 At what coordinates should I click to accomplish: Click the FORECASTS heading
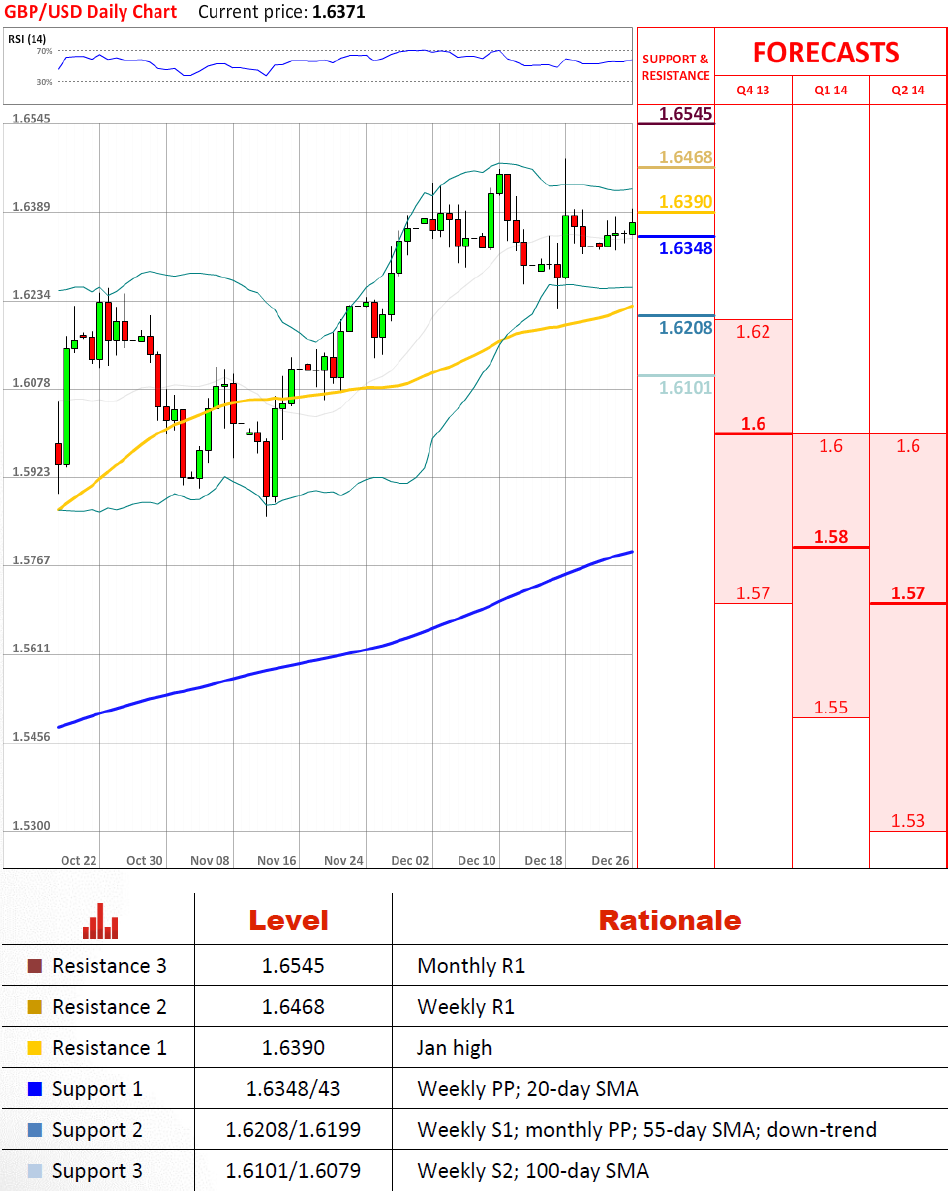(x=826, y=52)
